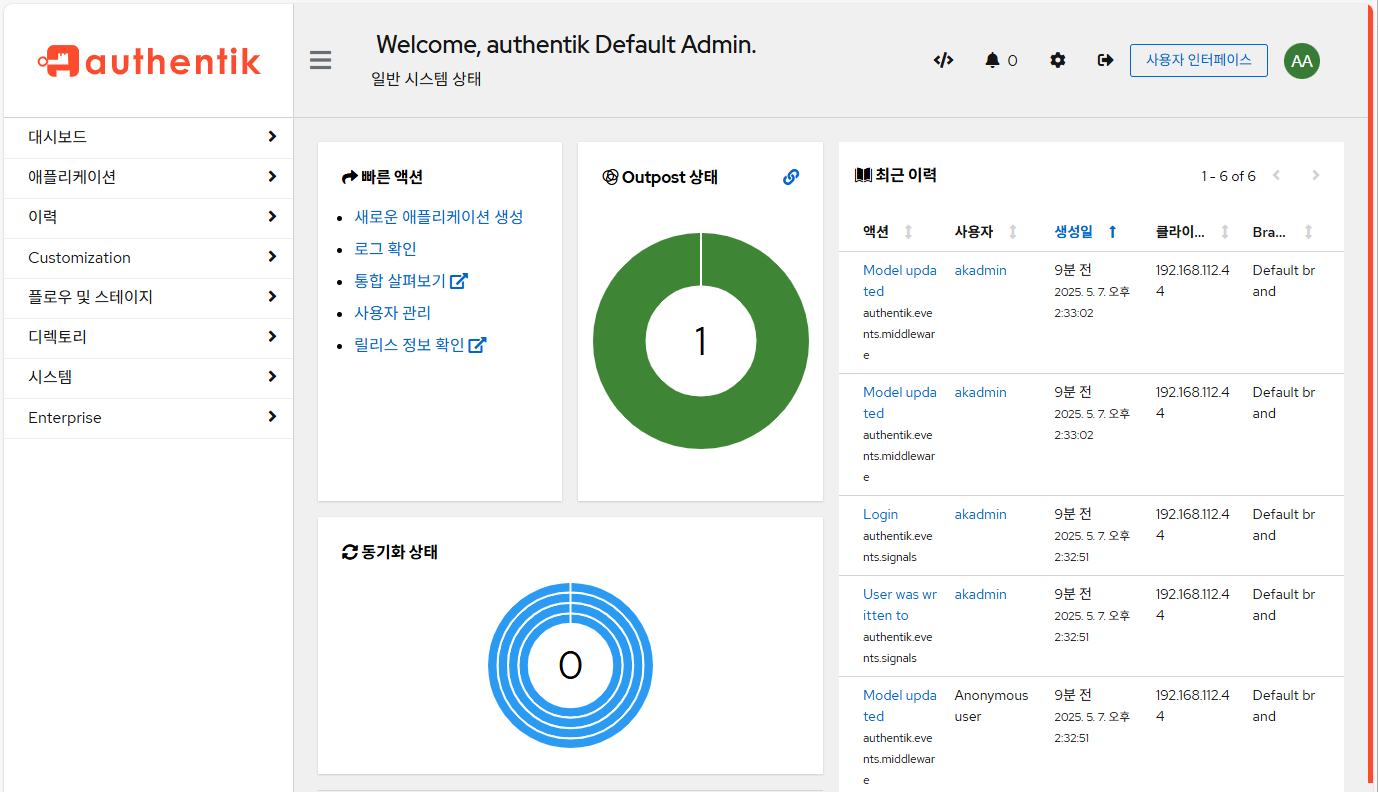1378x792 pixels.
Task: Open 이력 sidebar menu item
Action: 148,218
